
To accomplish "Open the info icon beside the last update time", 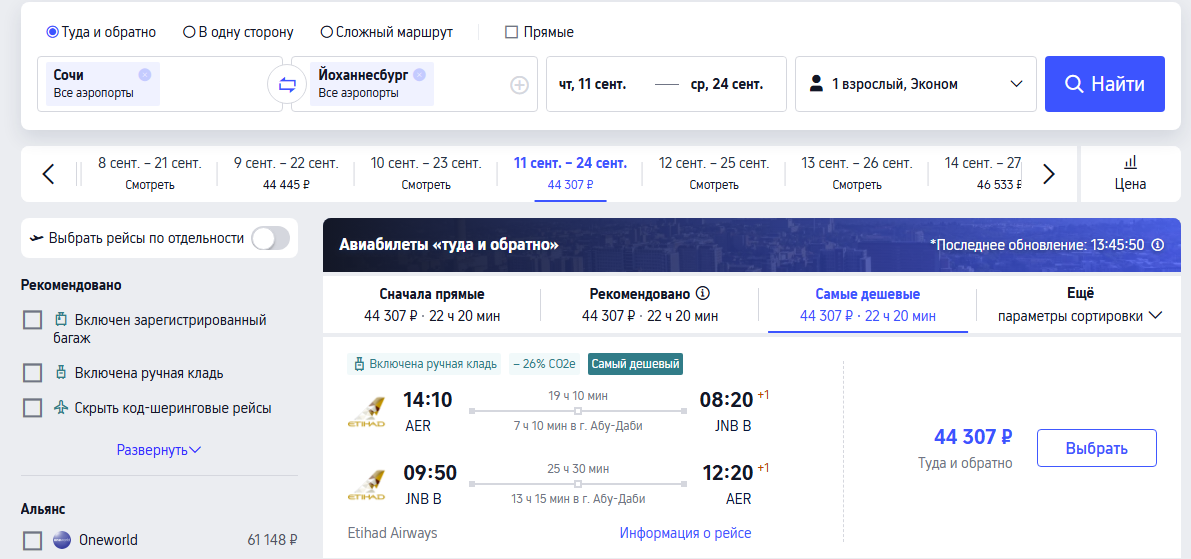I will 1158,245.
